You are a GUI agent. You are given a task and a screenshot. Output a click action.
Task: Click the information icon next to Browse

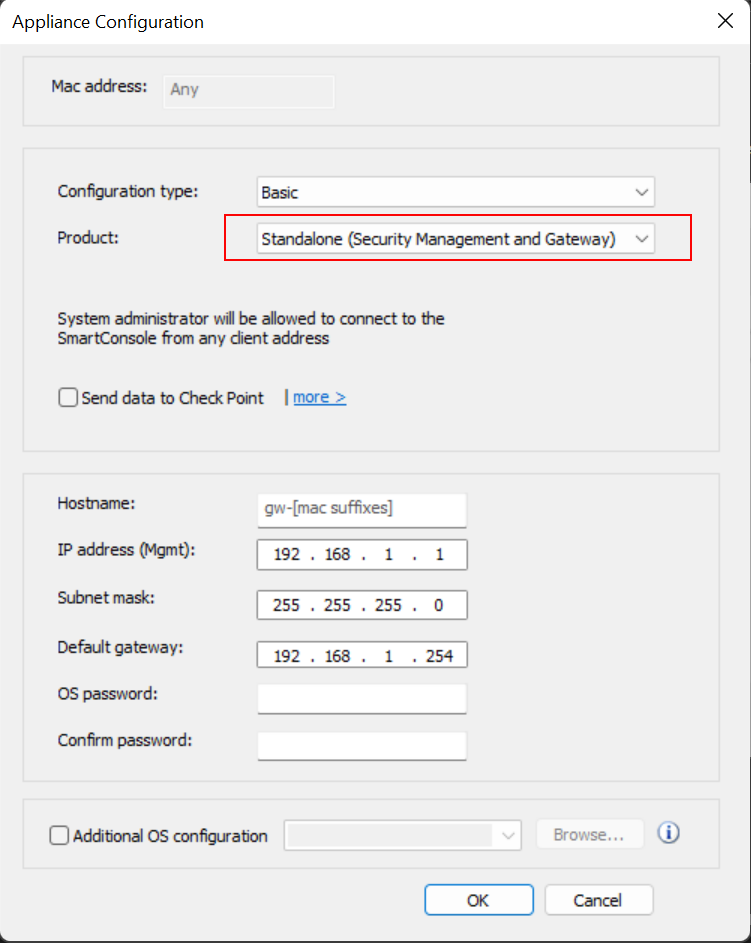[669, 833]
